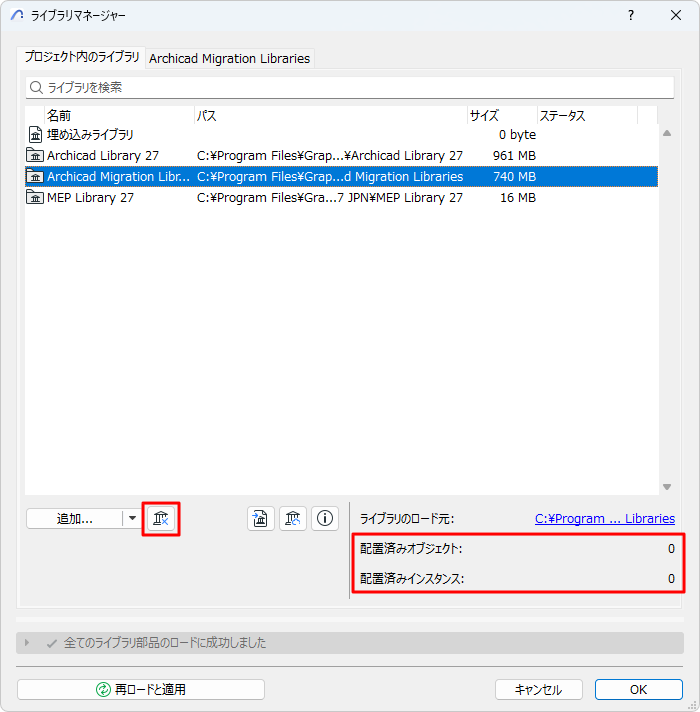Open the help question mark button
Image resolution: width=700 pixels, height=712 pixels.
pyautogui.click(x=631, y=15)
